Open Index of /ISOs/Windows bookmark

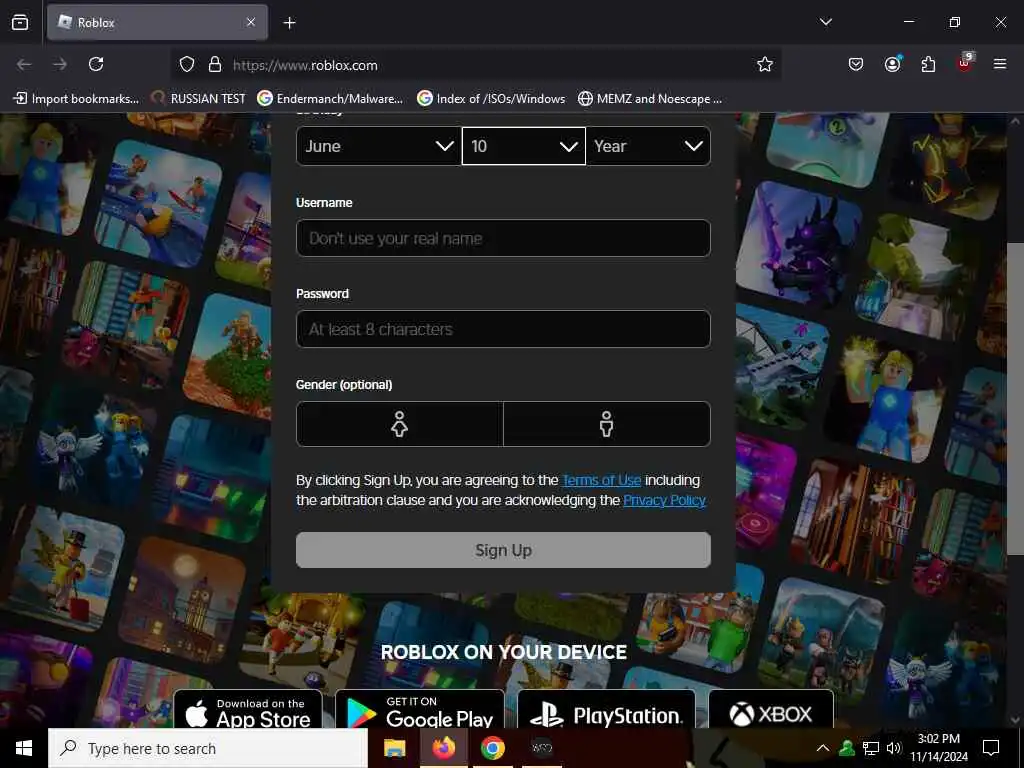pos(491,99)
